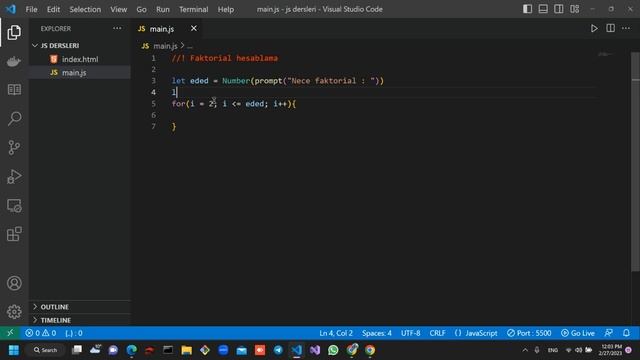The height and width of the screenshot is (360, 640).
Task: Open the Go menu
Action: [141, 9]
